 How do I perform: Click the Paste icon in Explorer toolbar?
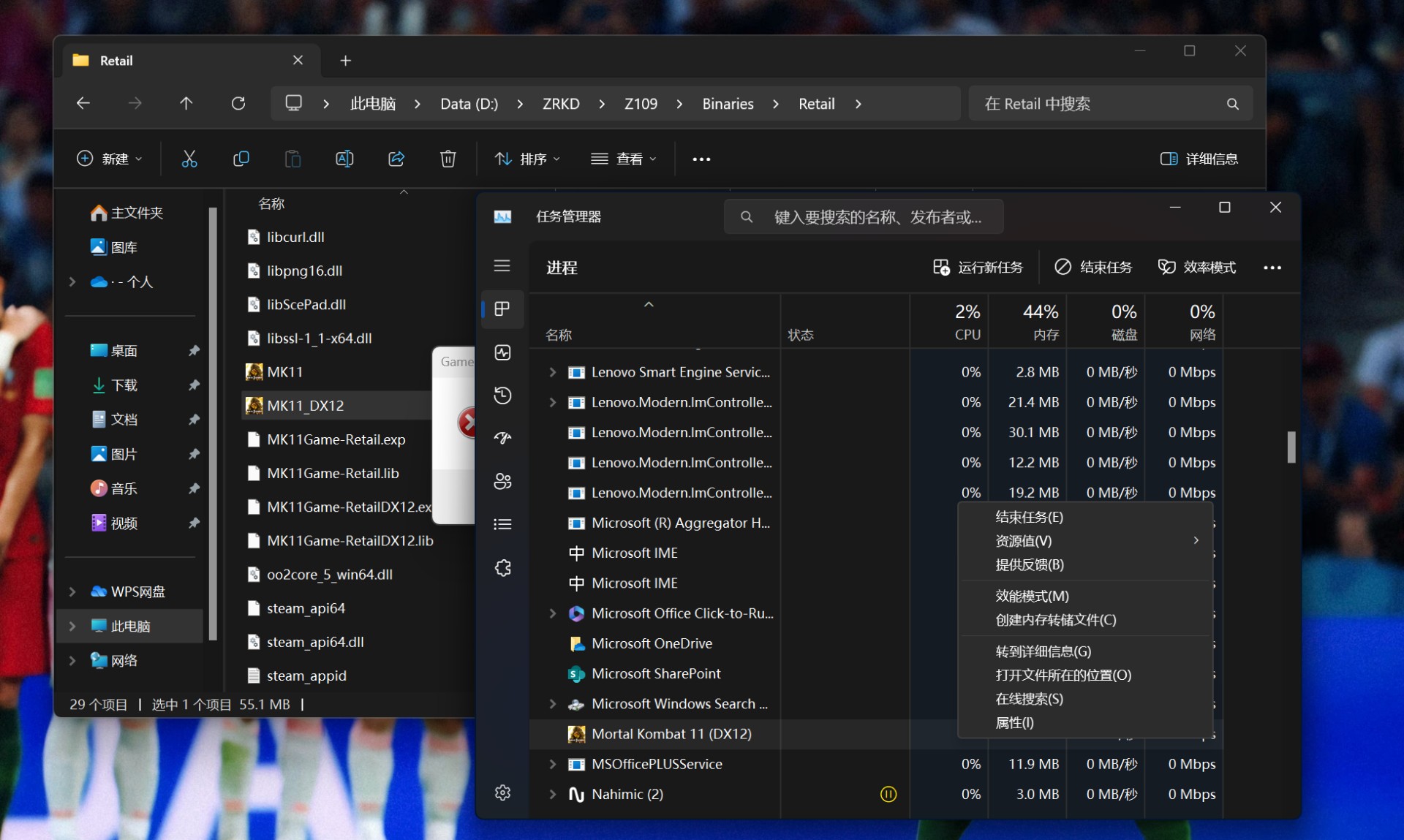(x=292, y=159)
